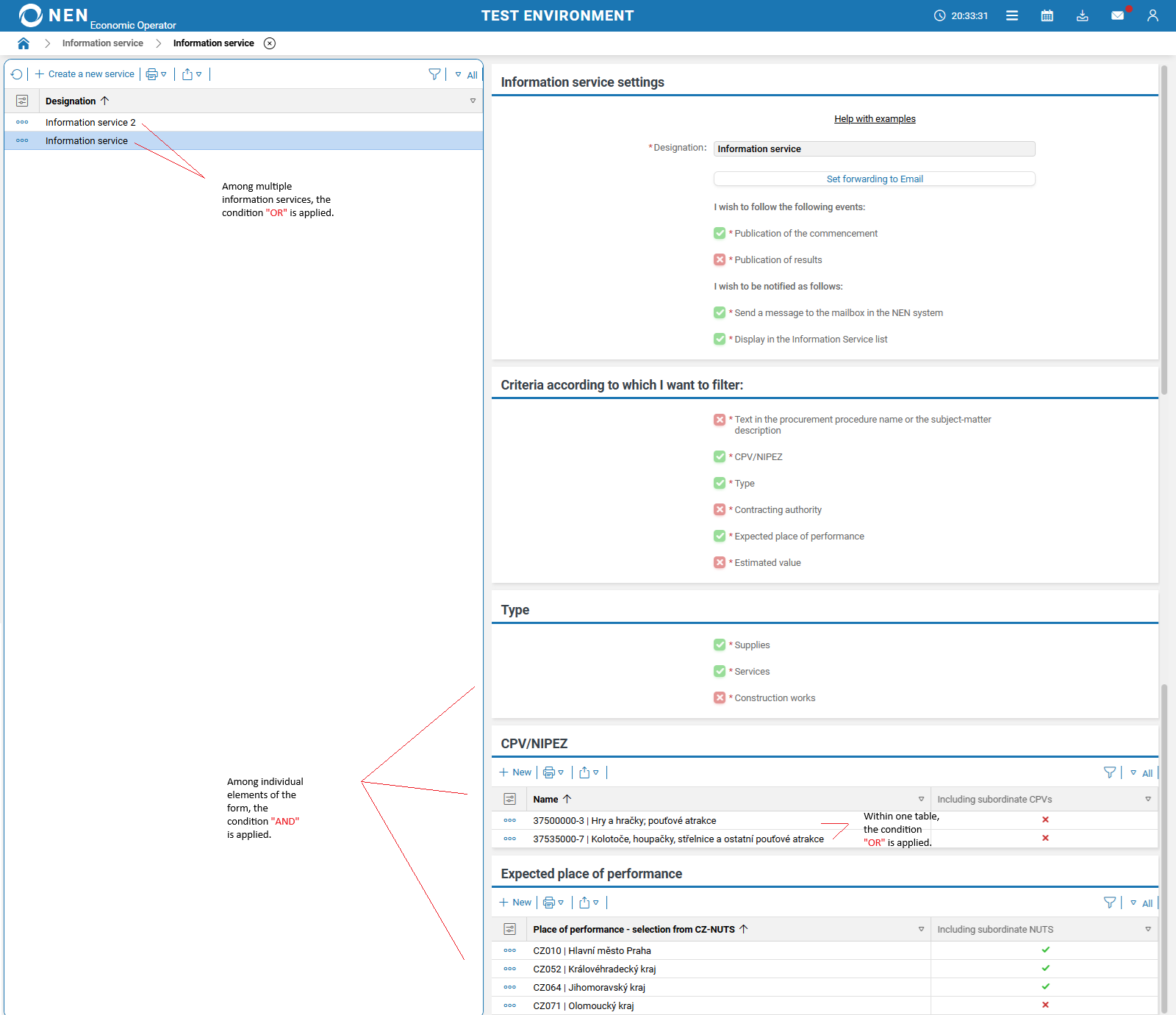Screen dimensions: 1176x1015
Task: Click the filter funnel icon in CPV/NIPEZ table
Action: 1109,772
